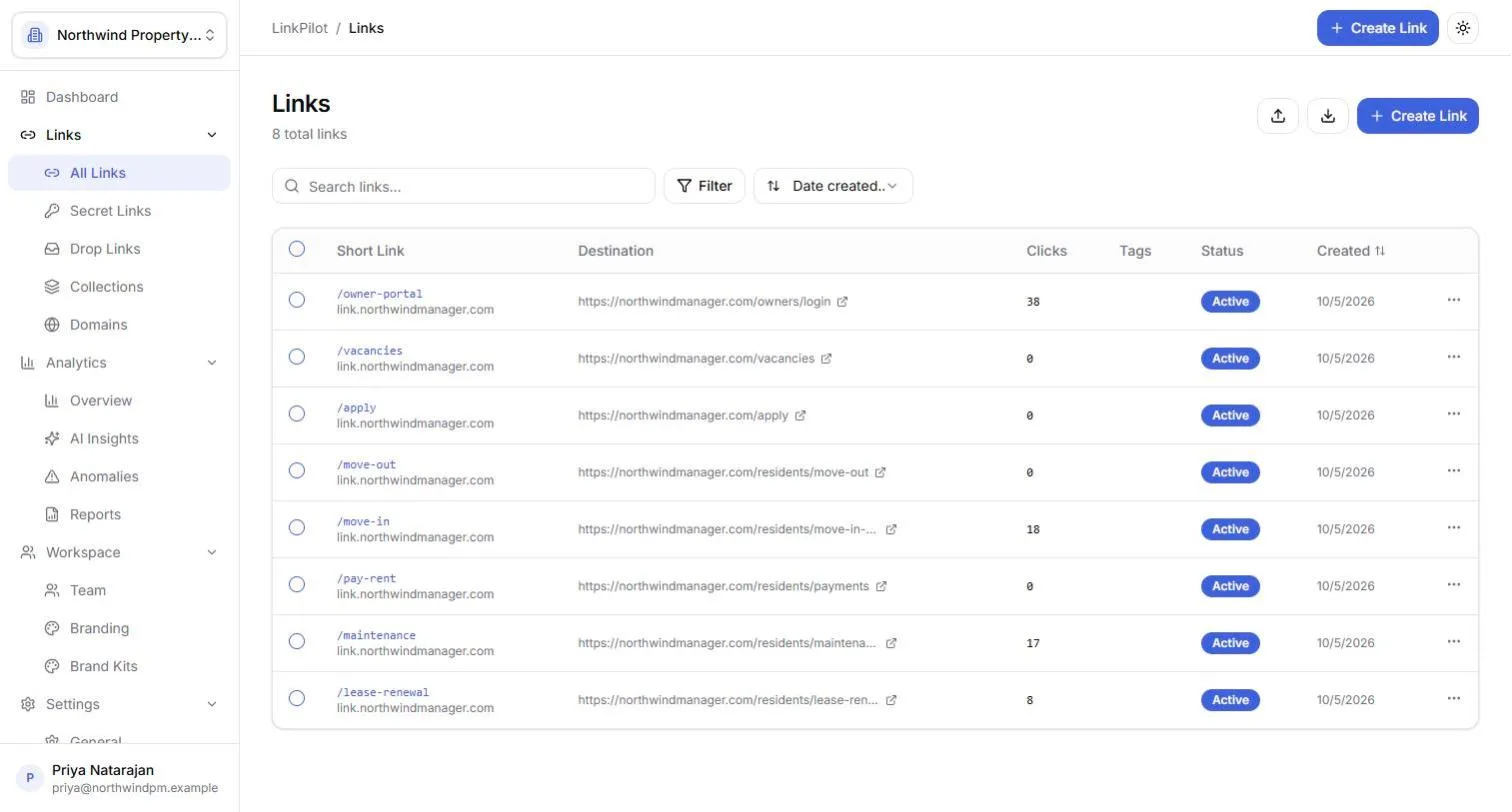
Task: Select the /owner-portal row checkbox
Action: coord(297,300)
